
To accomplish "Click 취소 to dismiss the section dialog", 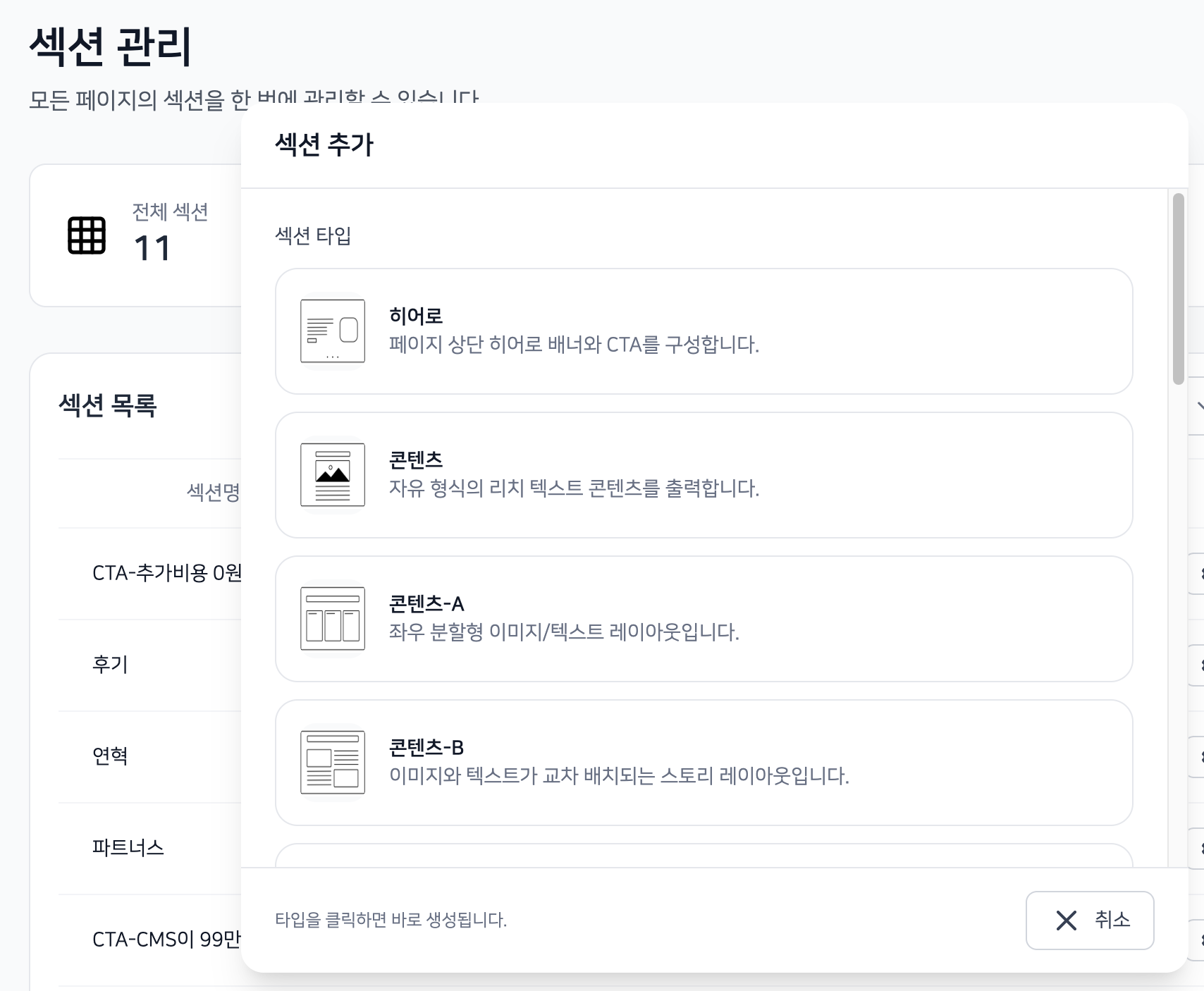I will point(1089,920).
